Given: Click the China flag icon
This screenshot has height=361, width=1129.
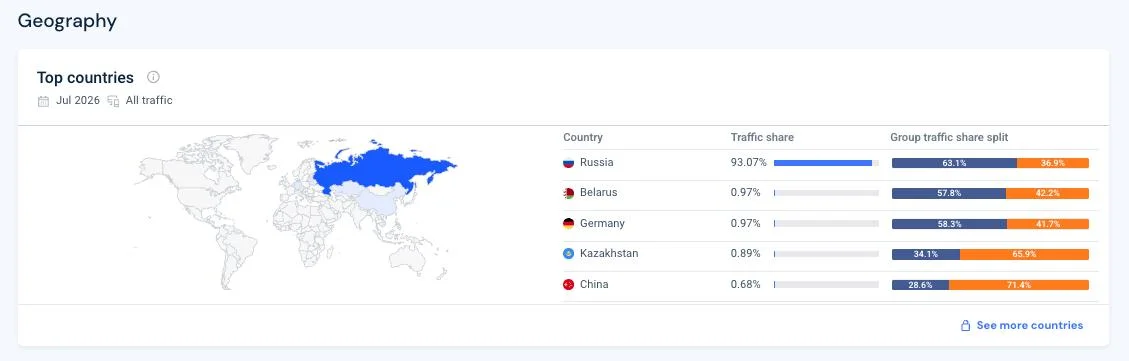Looking at the screenshot, I should tap(568, 285).
